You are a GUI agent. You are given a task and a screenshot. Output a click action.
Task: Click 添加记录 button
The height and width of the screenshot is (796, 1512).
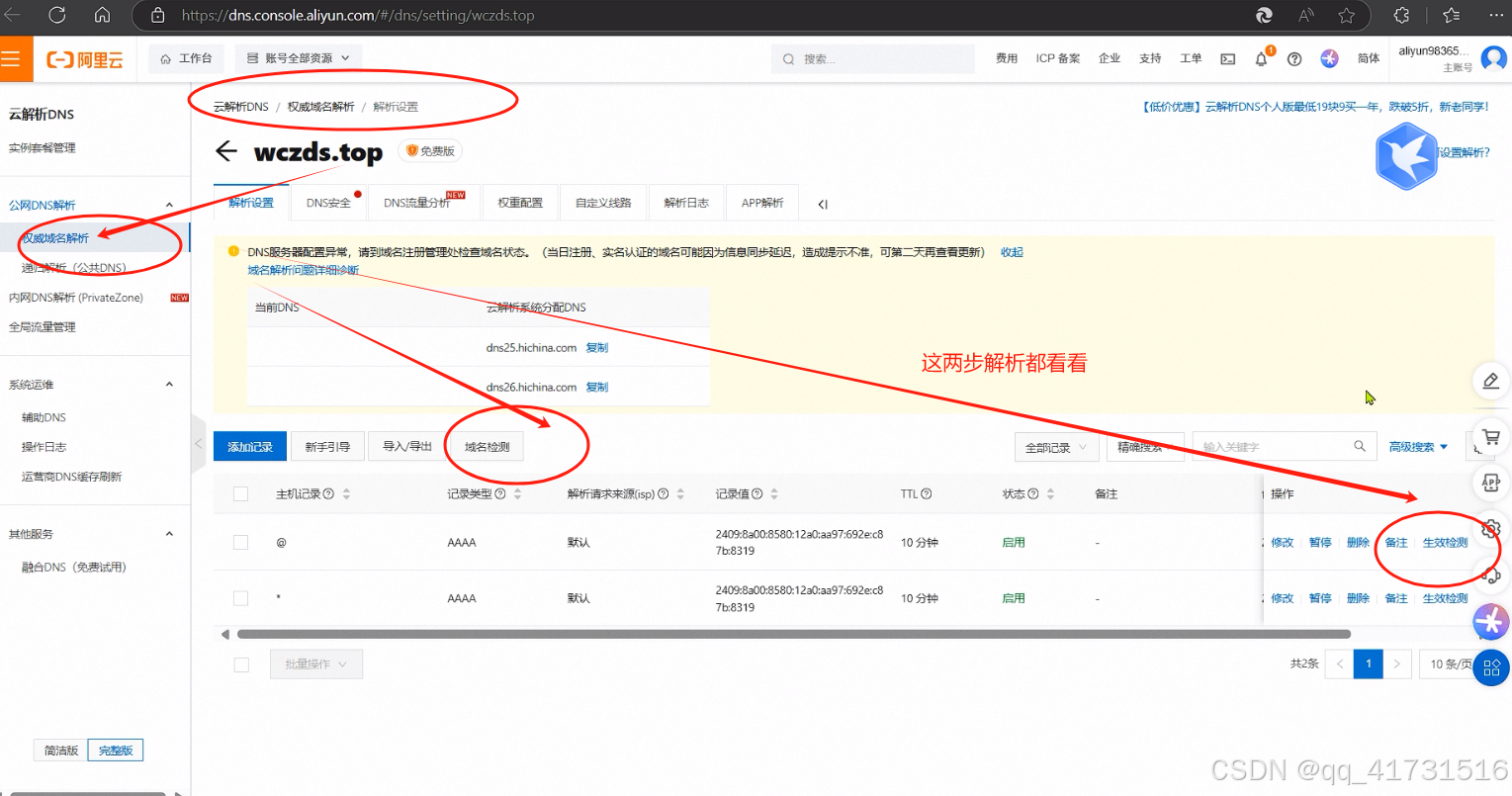point(250,447)
